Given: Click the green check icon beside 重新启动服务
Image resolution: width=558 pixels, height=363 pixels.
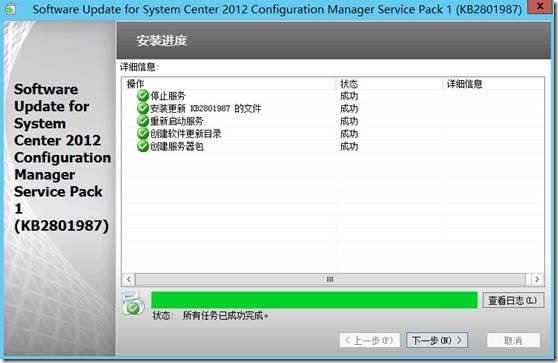Looking at the screenshot, I should [143, 121].
